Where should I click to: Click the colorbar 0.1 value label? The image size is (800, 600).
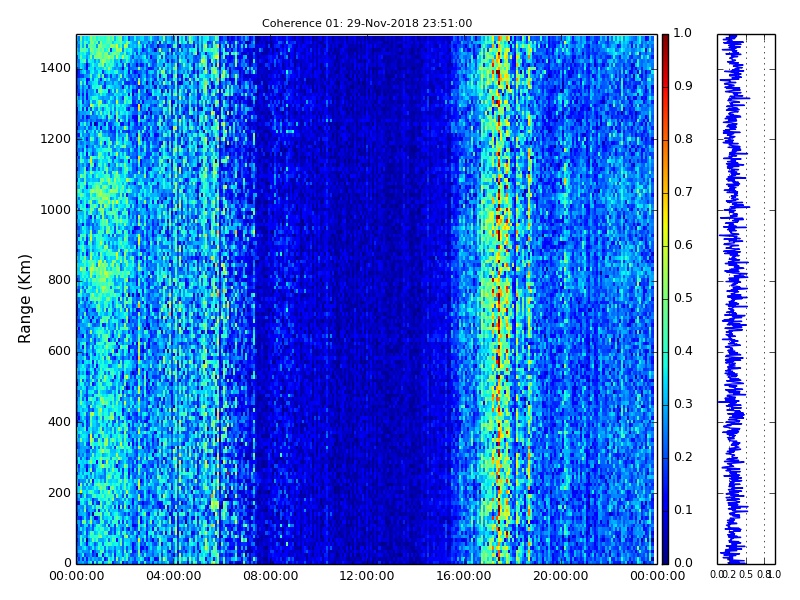point(683,510)
